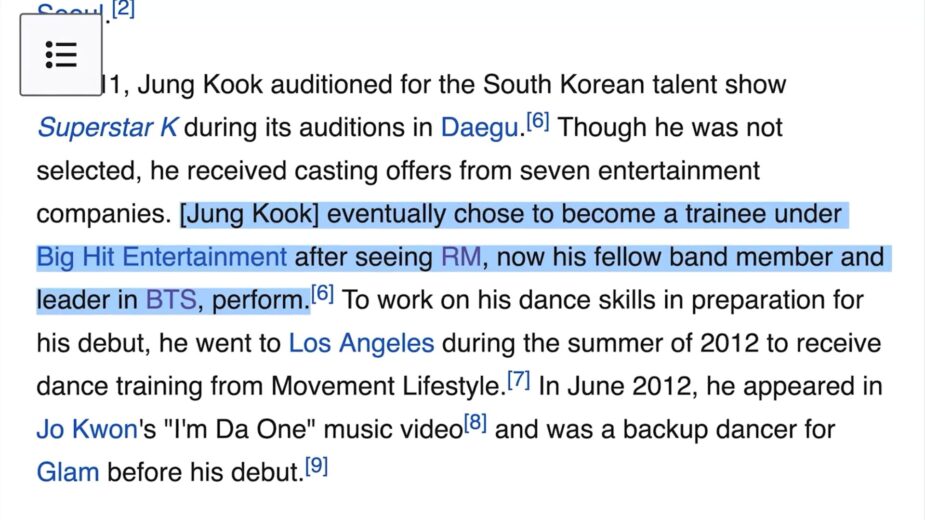
Task: Open citation [8] after music video
Action: tap(475, 424)
